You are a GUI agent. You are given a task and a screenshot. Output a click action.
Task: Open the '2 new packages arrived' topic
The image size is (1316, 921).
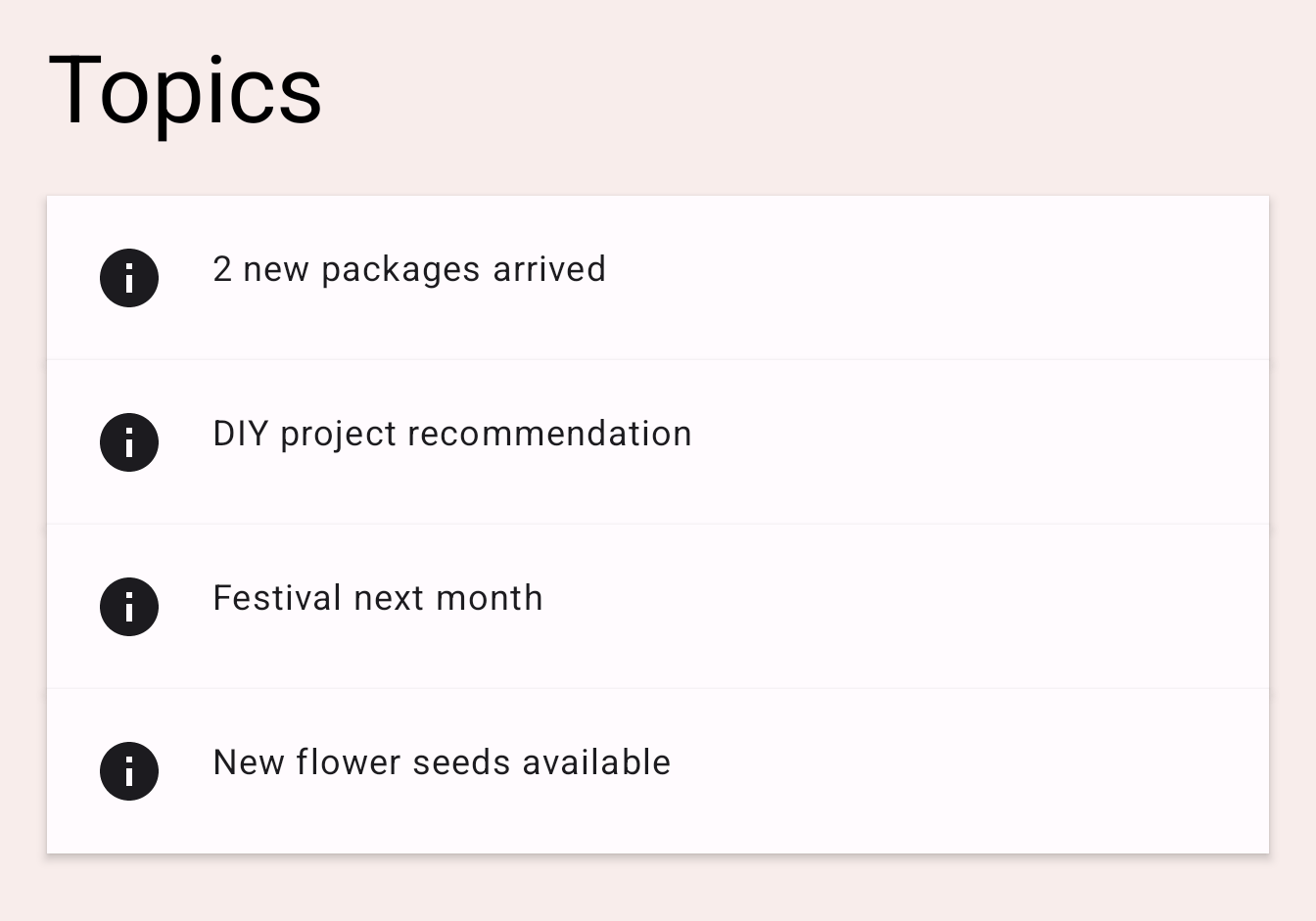408,269
